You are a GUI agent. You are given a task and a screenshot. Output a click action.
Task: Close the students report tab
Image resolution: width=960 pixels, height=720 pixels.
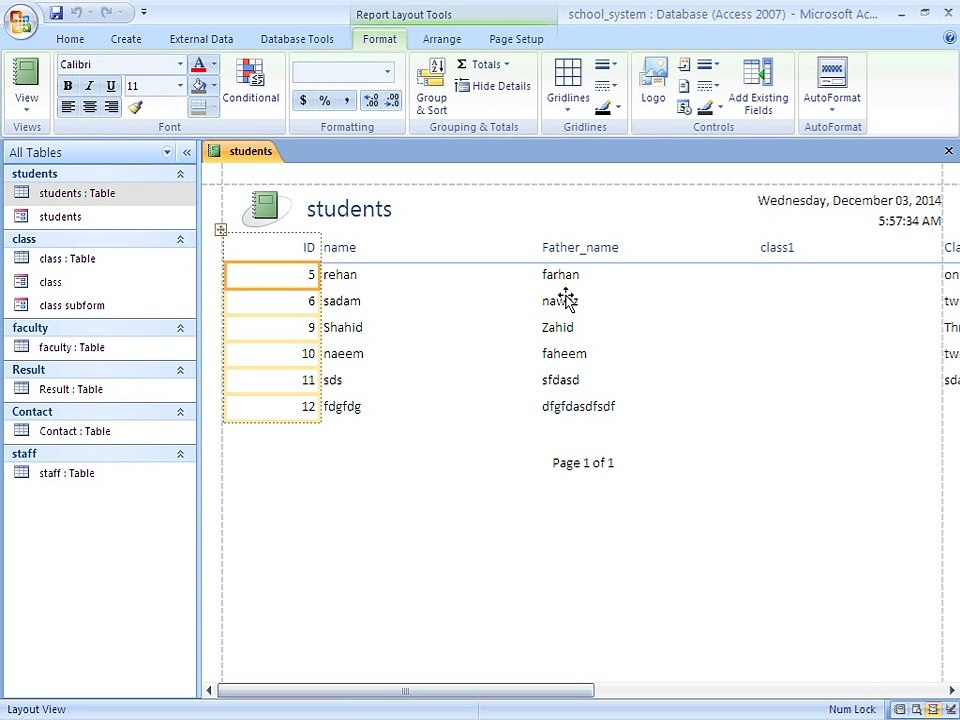point(949,151)
